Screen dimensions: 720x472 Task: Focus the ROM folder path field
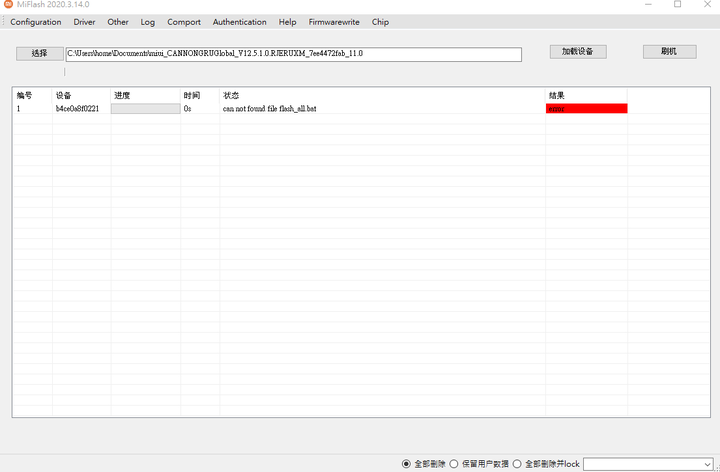click(293, 54)
